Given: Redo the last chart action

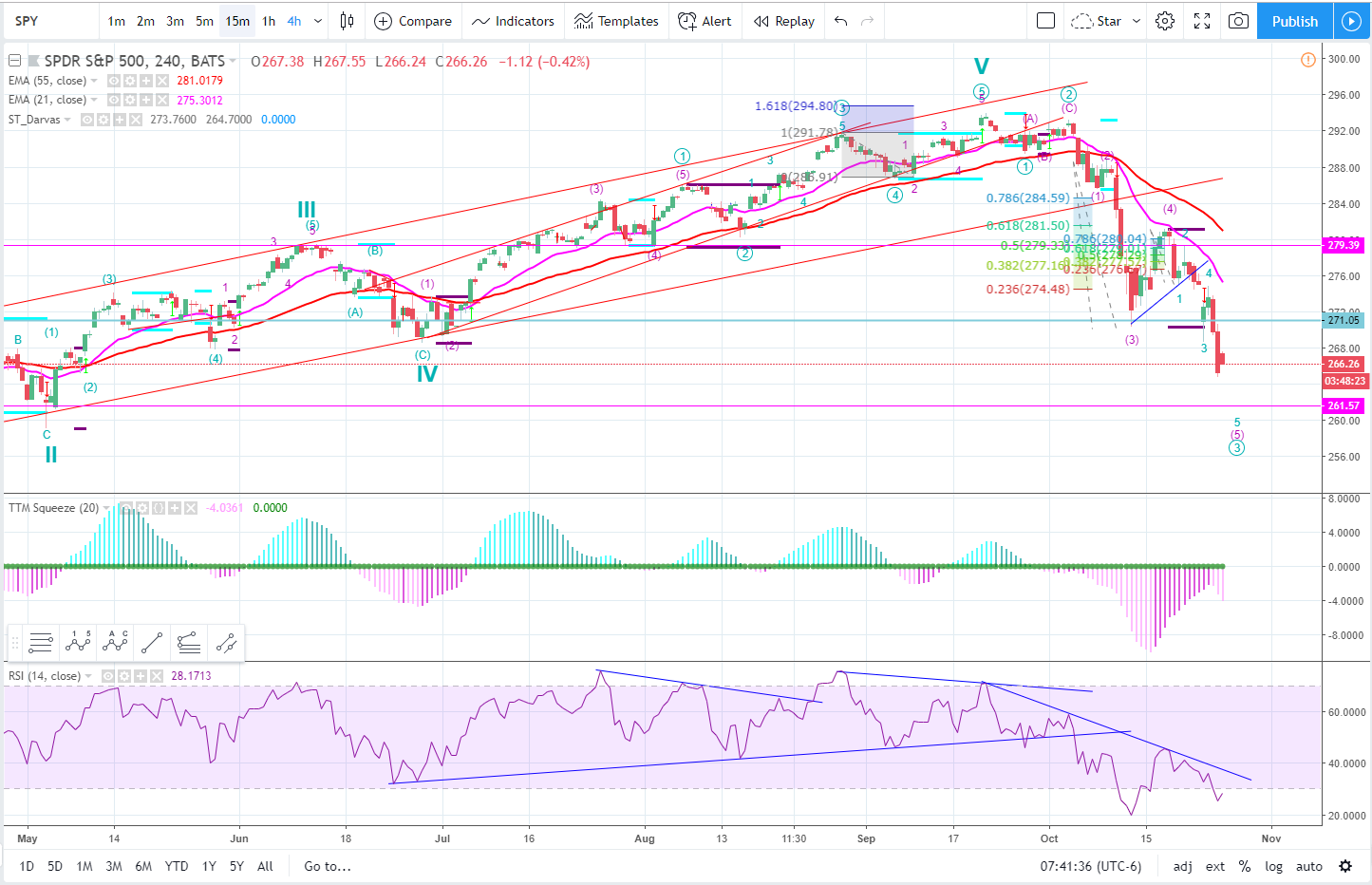Looking at the screenshot, I should pyautogui.click(x=866, y=21).
